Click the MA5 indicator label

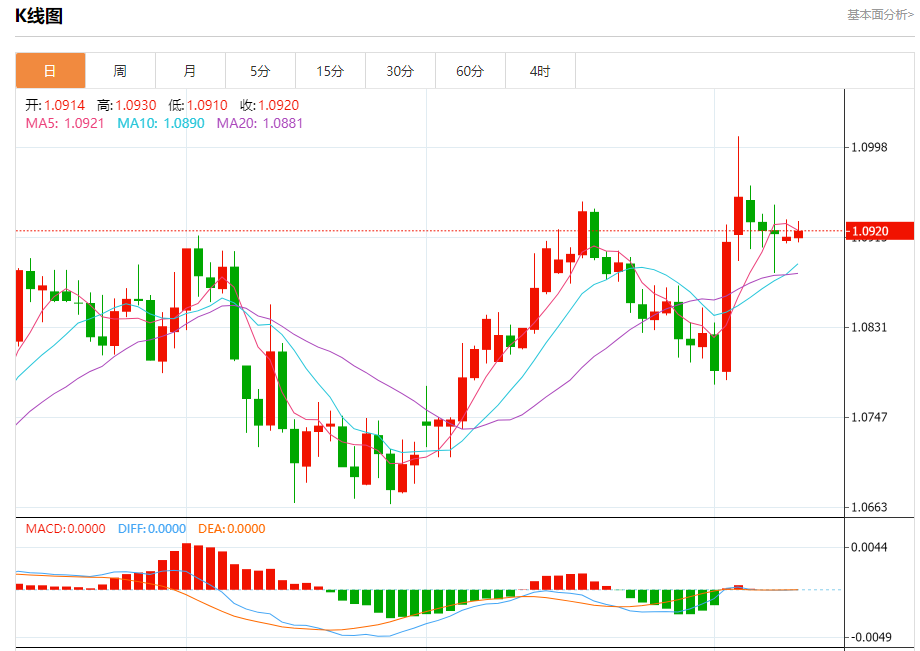(x=65, y=123)
